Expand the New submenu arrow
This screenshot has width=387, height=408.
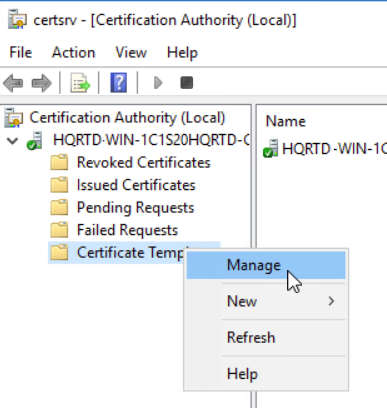pos(331,301)
